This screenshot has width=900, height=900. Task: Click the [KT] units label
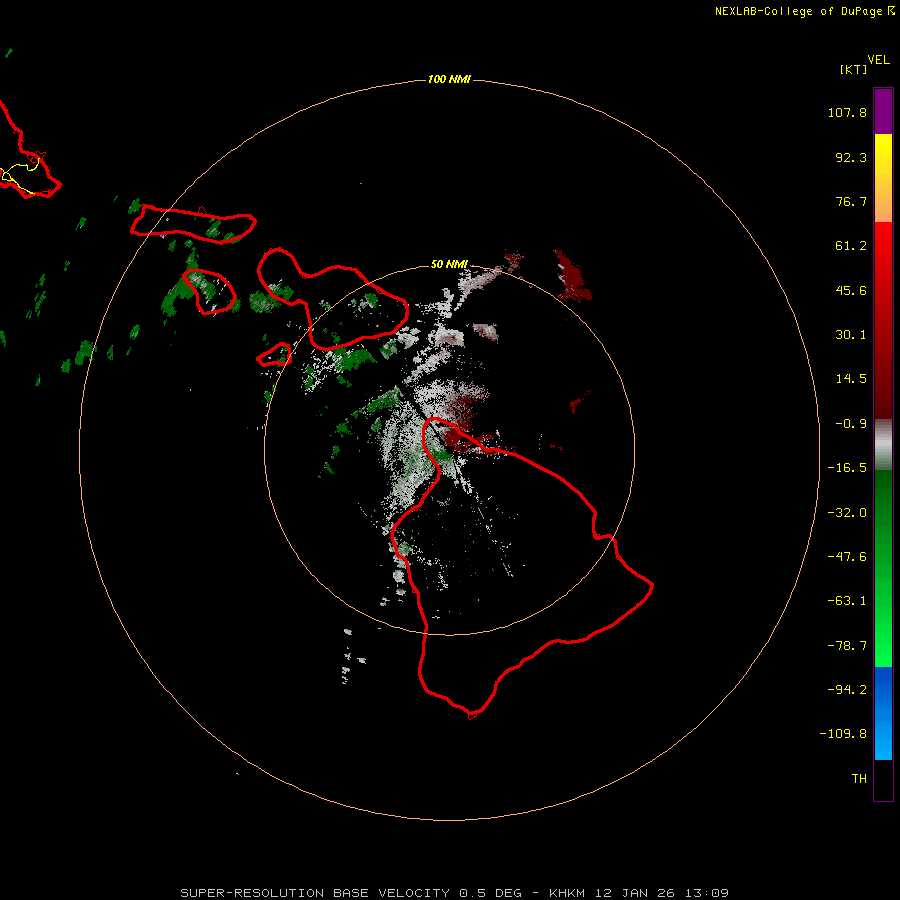click(x=853, y=69)
